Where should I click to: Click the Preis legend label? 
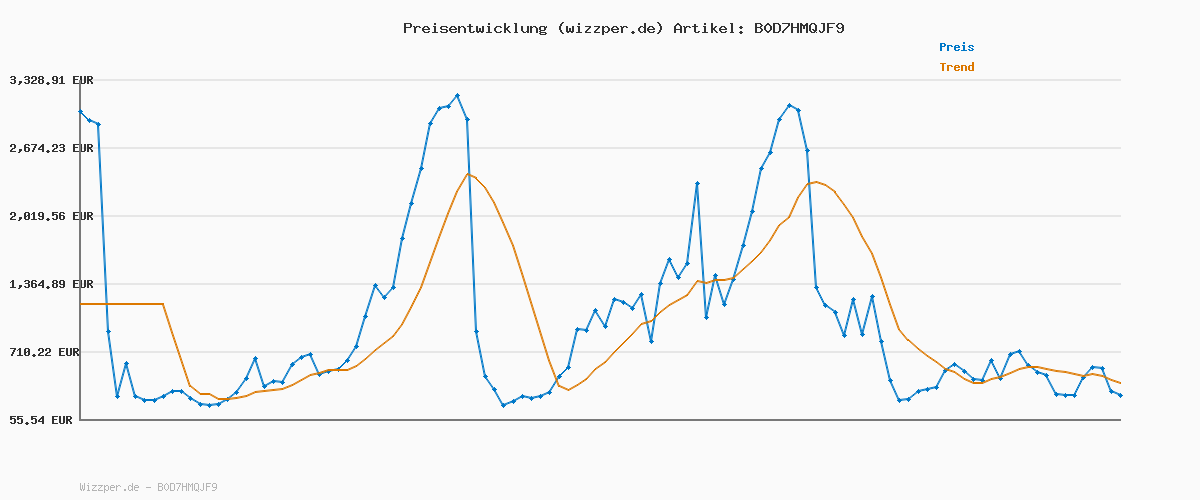[956, 47]
